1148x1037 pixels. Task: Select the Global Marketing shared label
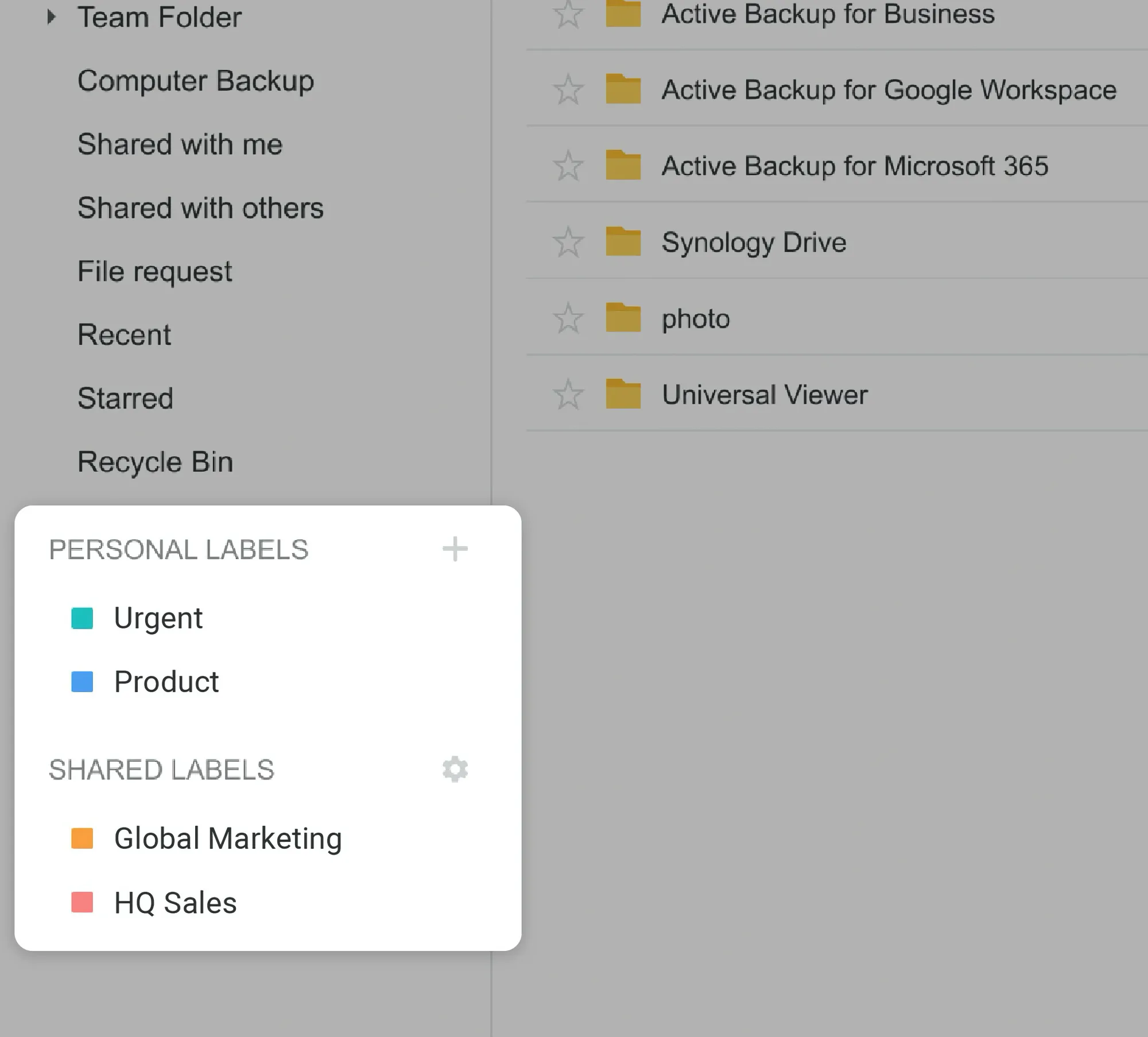click(227, 838)
